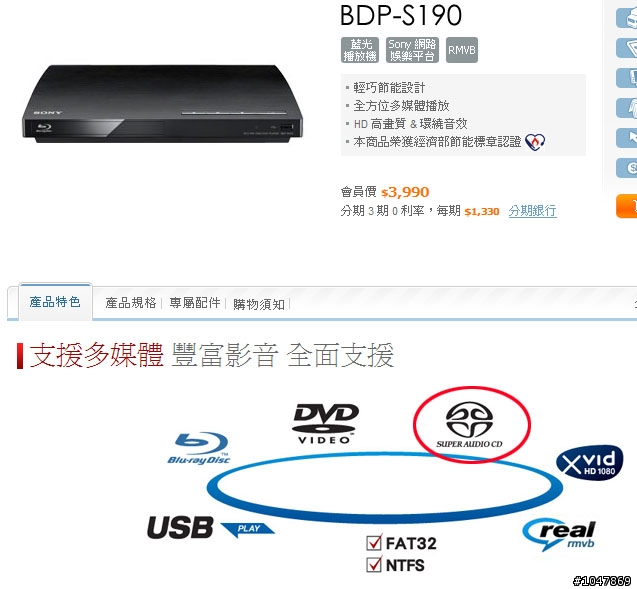
Task: Toggle the NTFS checkbox
Action: 374,565
